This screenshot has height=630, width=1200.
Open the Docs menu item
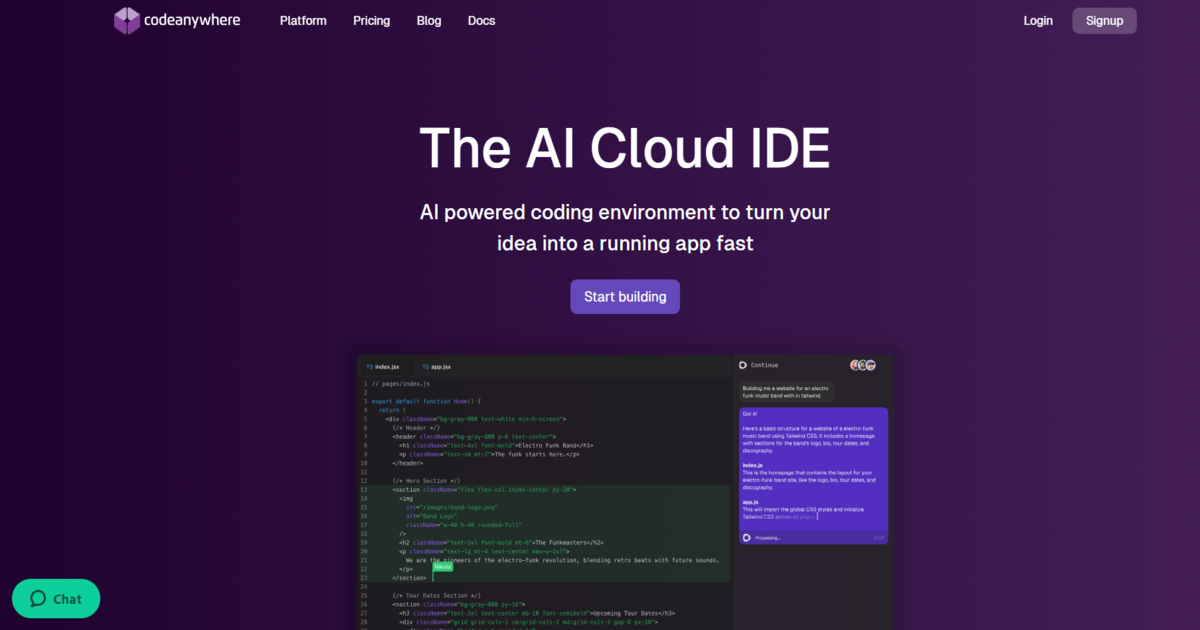pyautogui.click(x=481, y=20)
